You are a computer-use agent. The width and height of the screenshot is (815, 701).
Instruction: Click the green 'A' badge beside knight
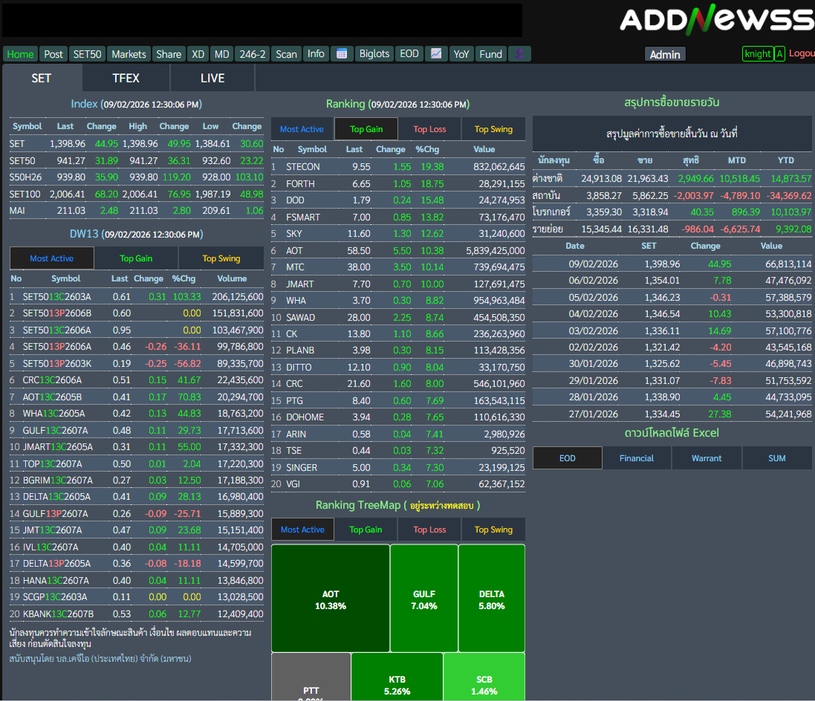point(779,54)
